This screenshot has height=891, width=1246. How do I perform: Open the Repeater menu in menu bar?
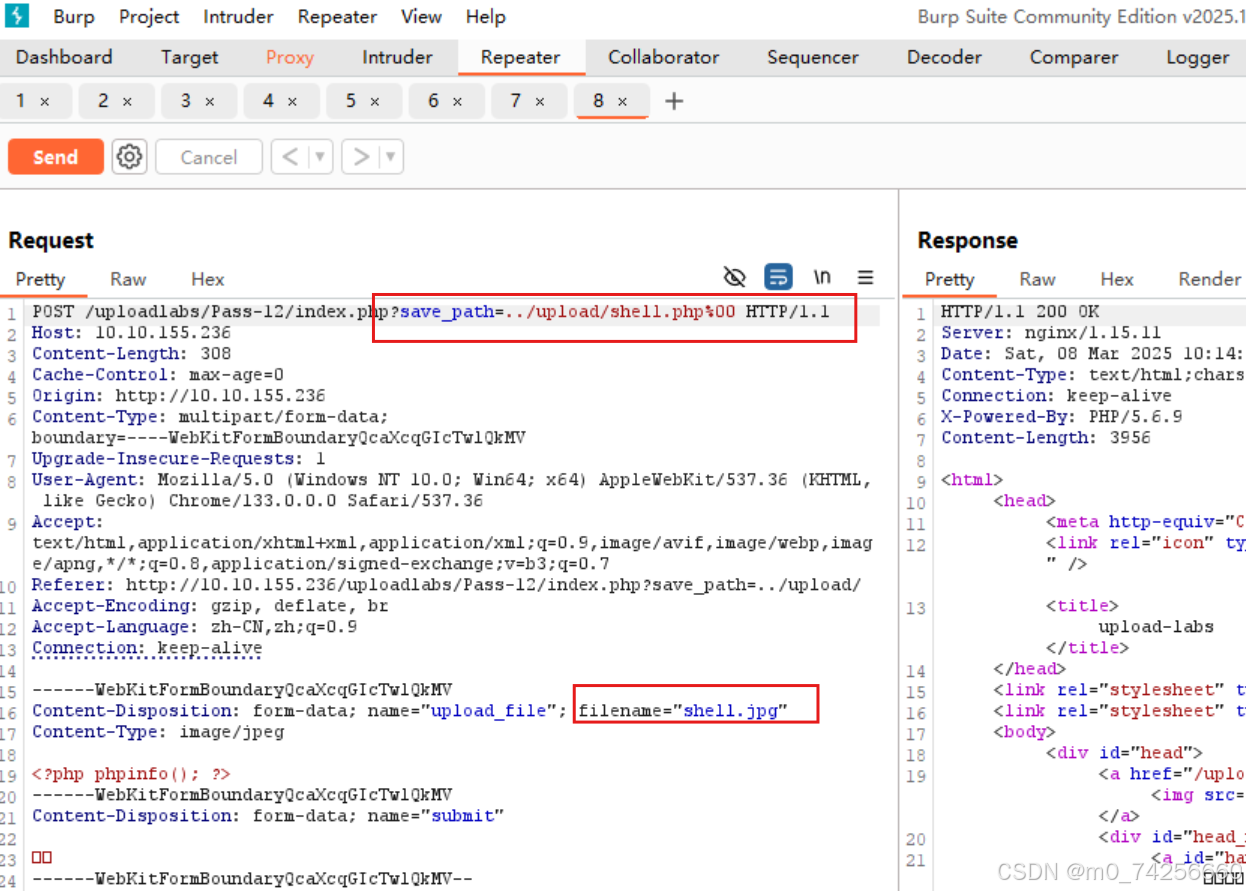[x=337, y=17]
